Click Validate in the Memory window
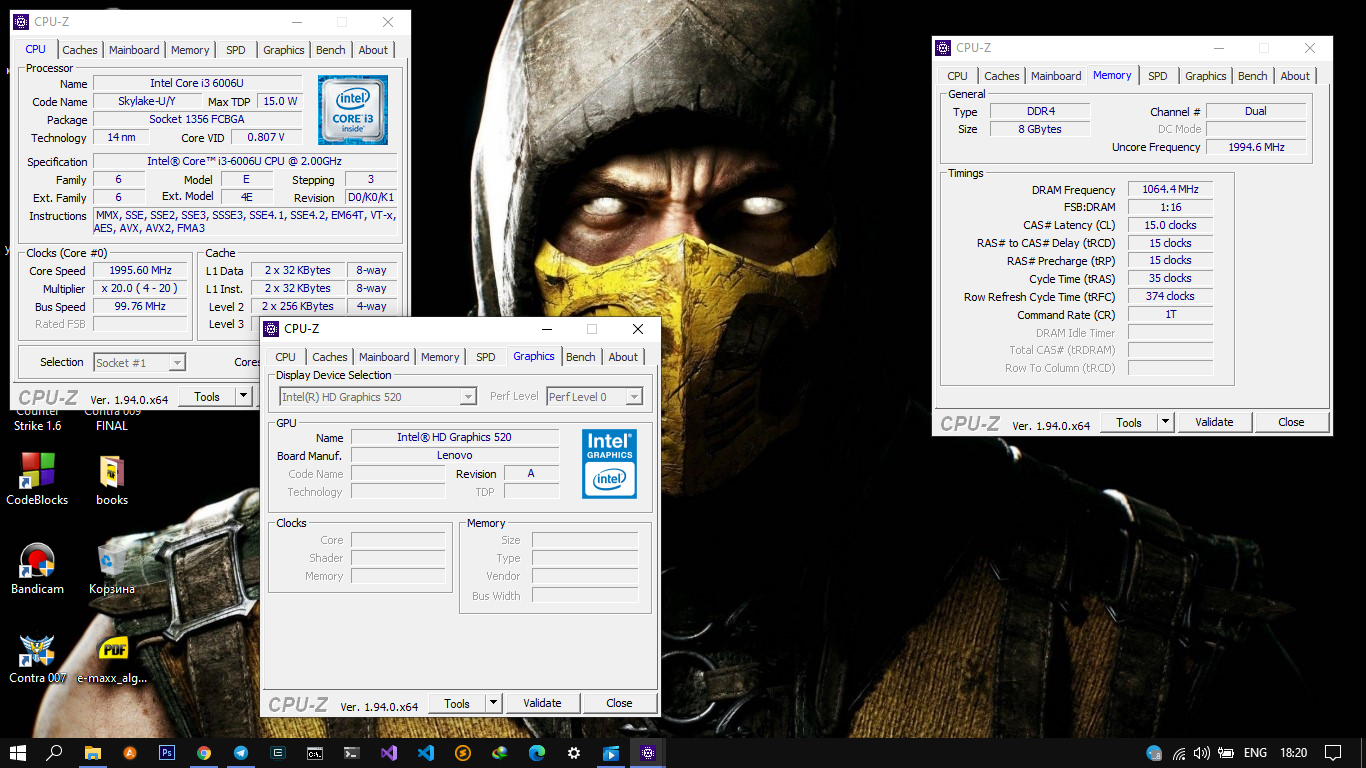This screenshot has height=768, width=1366. pos(1214,422)
